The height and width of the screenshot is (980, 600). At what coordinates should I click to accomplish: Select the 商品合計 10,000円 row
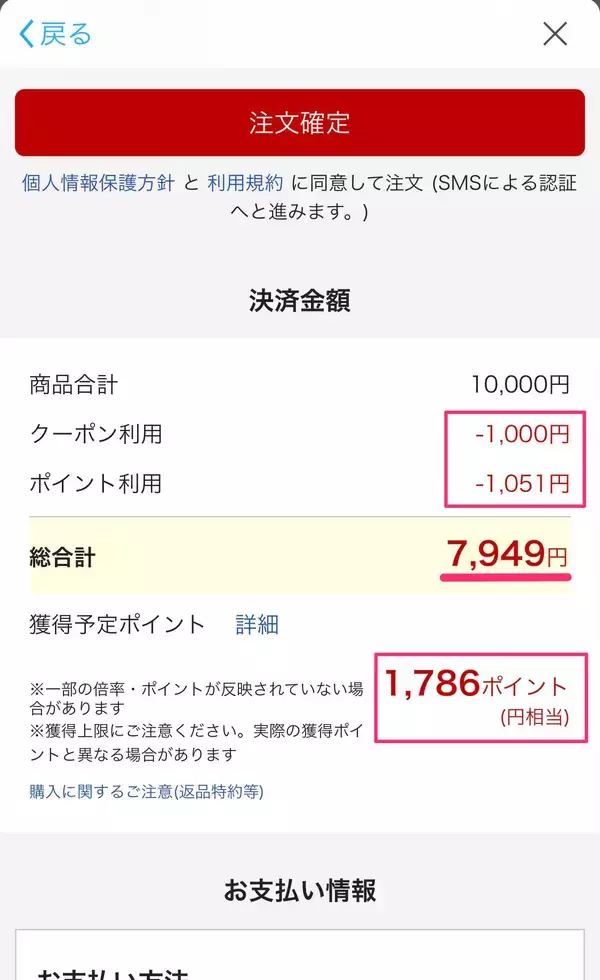point(300,384)
